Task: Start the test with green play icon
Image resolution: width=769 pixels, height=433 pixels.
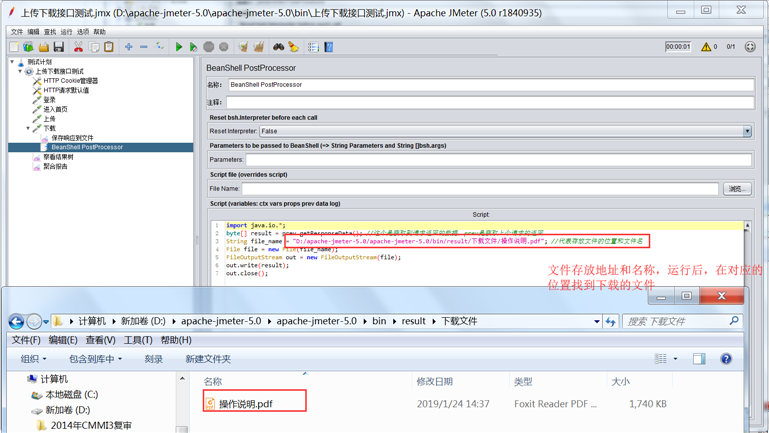Action: point(179,47)
